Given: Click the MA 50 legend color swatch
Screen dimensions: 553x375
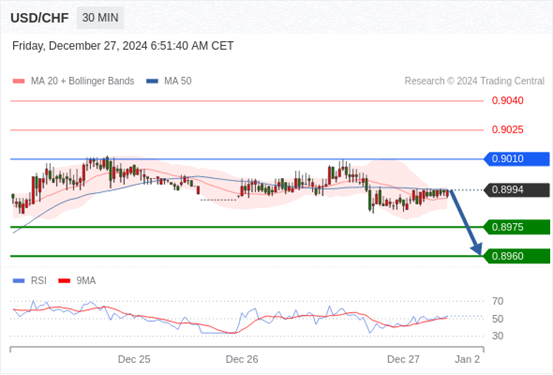Looking at the screenshot, I should pos(152,81).
